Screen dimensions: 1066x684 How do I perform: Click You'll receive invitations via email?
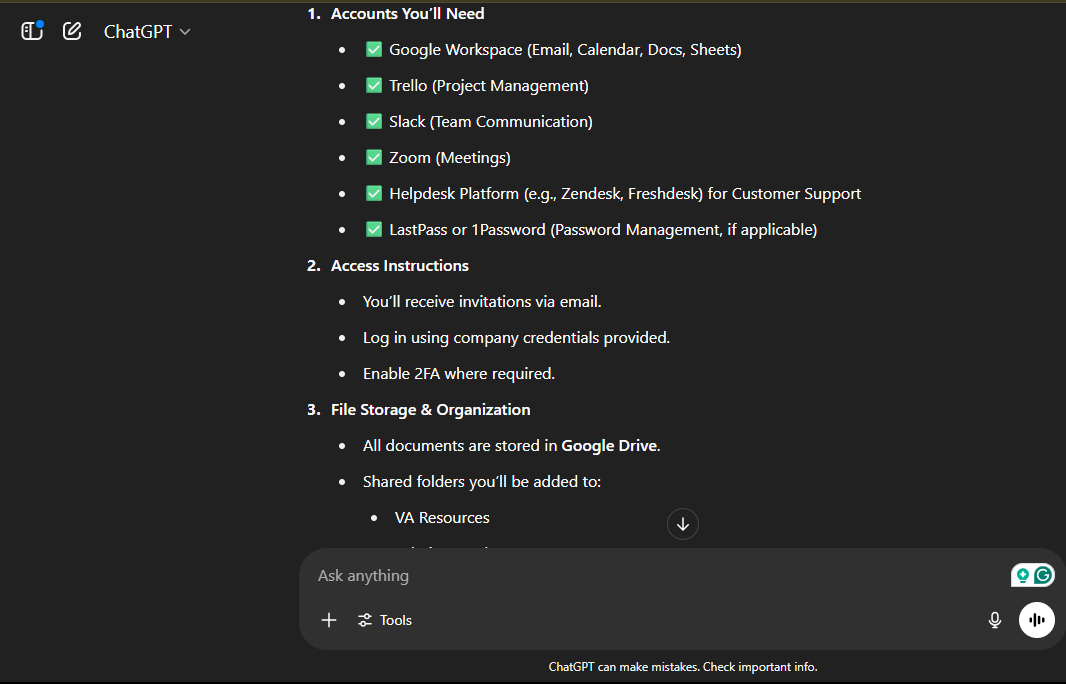(482, 302)
